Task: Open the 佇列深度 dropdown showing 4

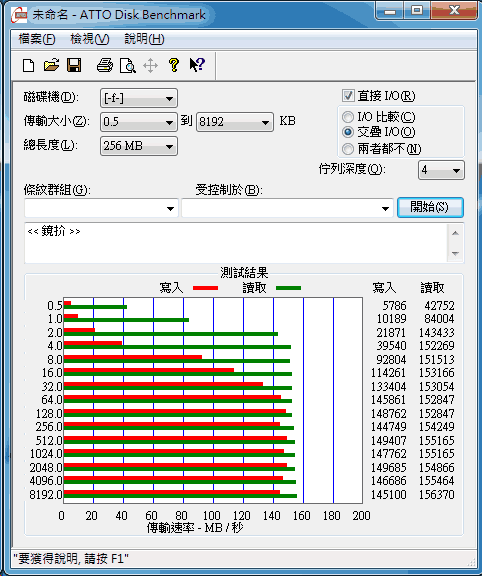Action: (441, 170)
